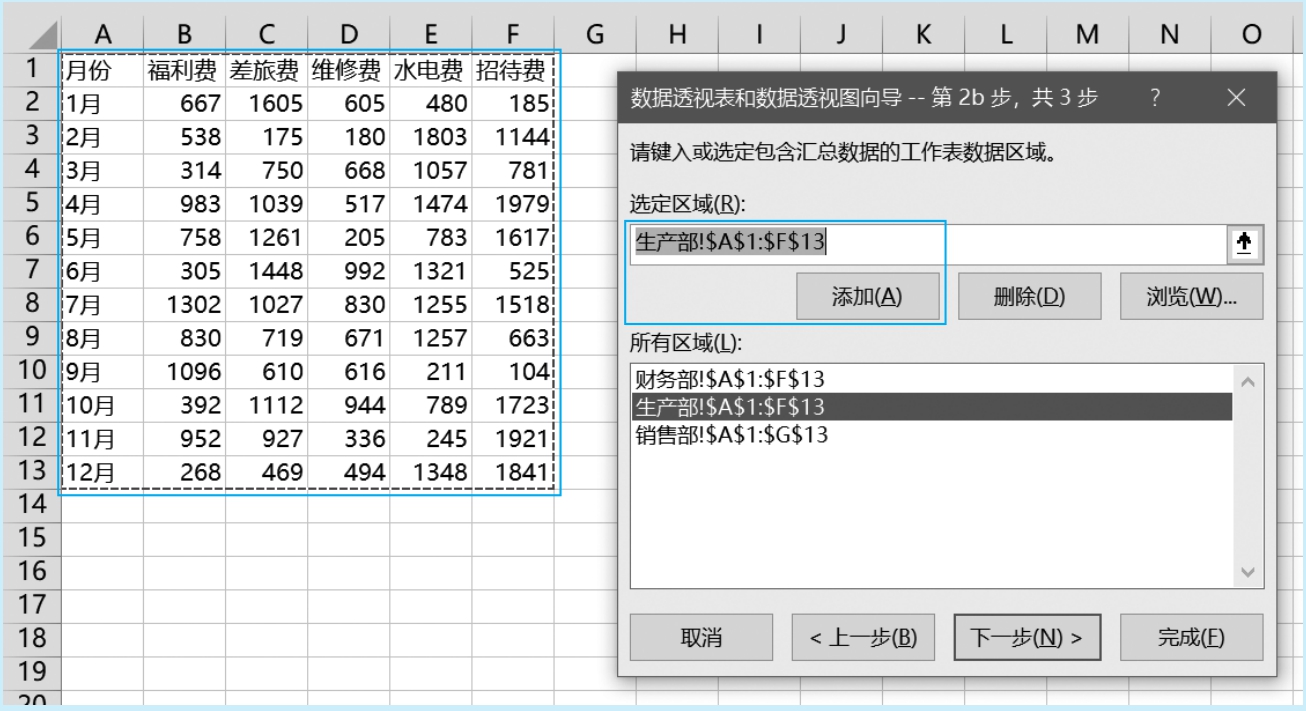This screenshot has width=1306, height=711.
Task: Click the cell with value 1979
Action: 512,204
